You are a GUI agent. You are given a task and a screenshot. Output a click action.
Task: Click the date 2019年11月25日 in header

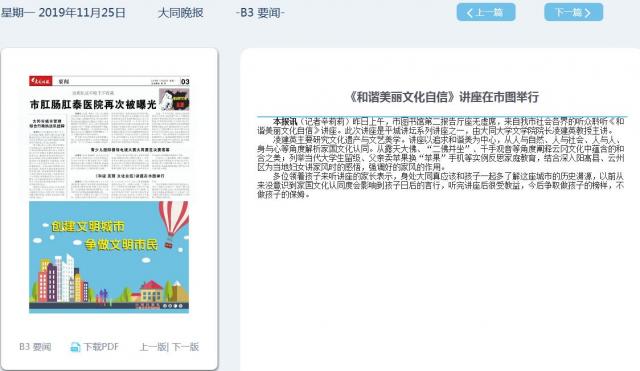tap(82, 13)
